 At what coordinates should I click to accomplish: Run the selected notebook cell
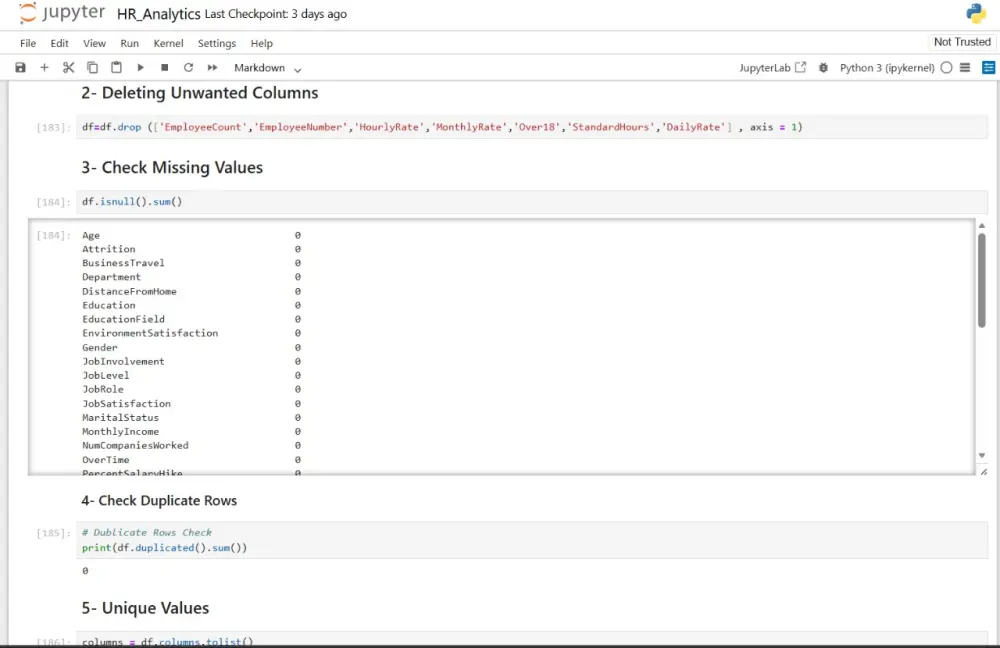pyautogui.click(x=140, y=67)
